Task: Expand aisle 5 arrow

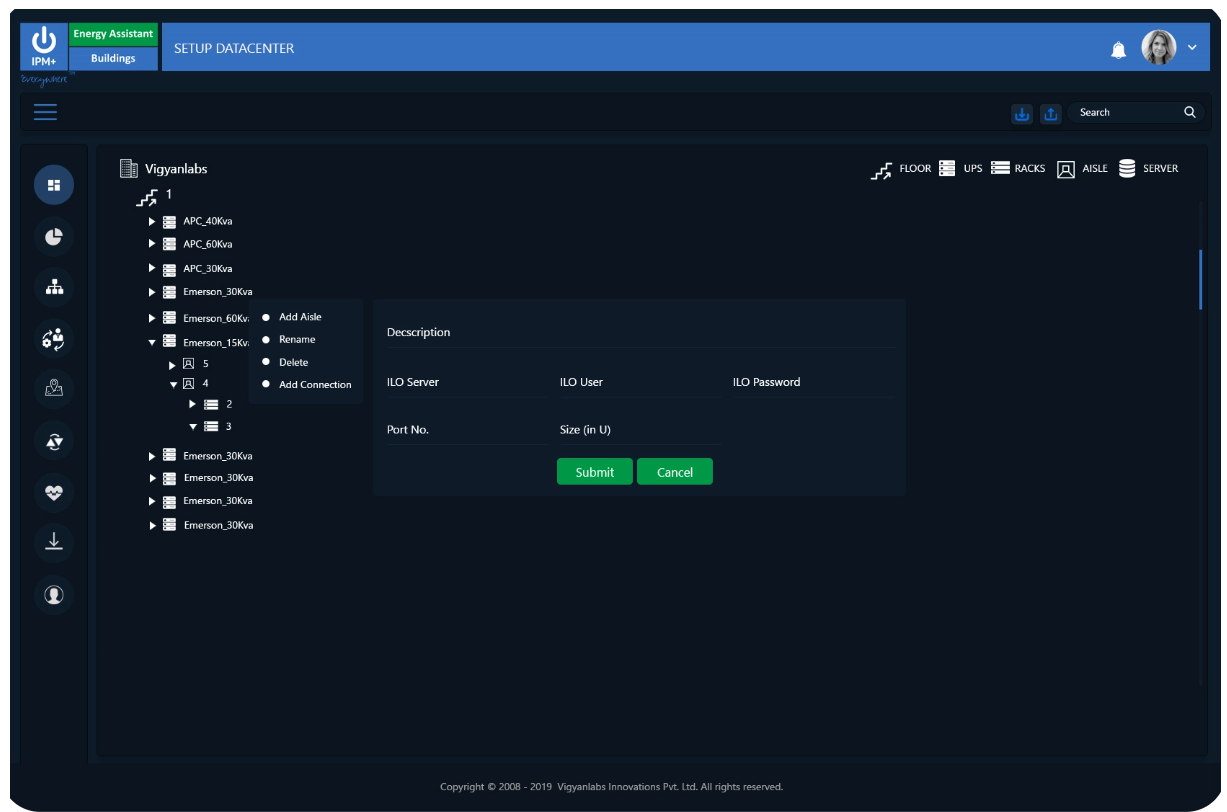Action: (172, 365)
